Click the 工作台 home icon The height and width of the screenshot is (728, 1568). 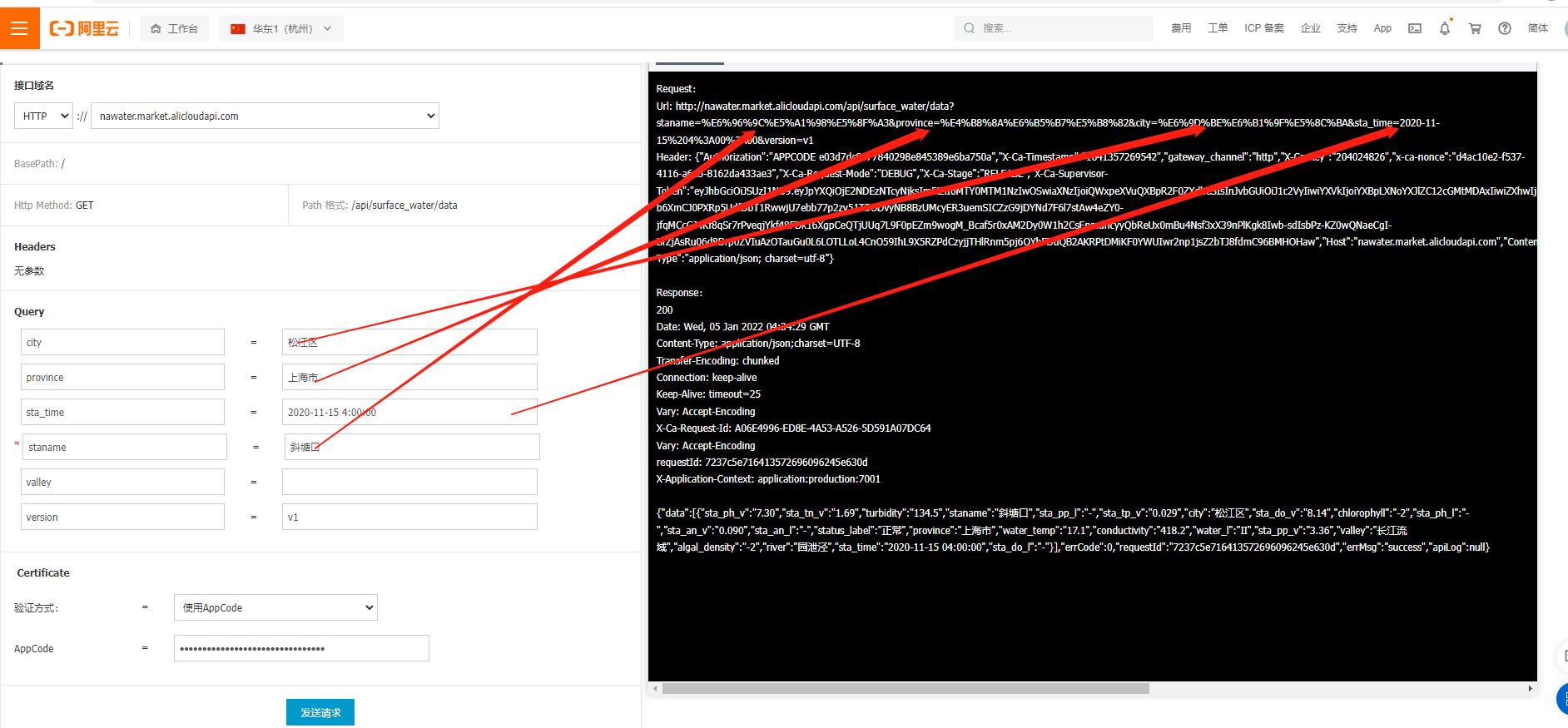pyautogui.click(x=156, y=28)
